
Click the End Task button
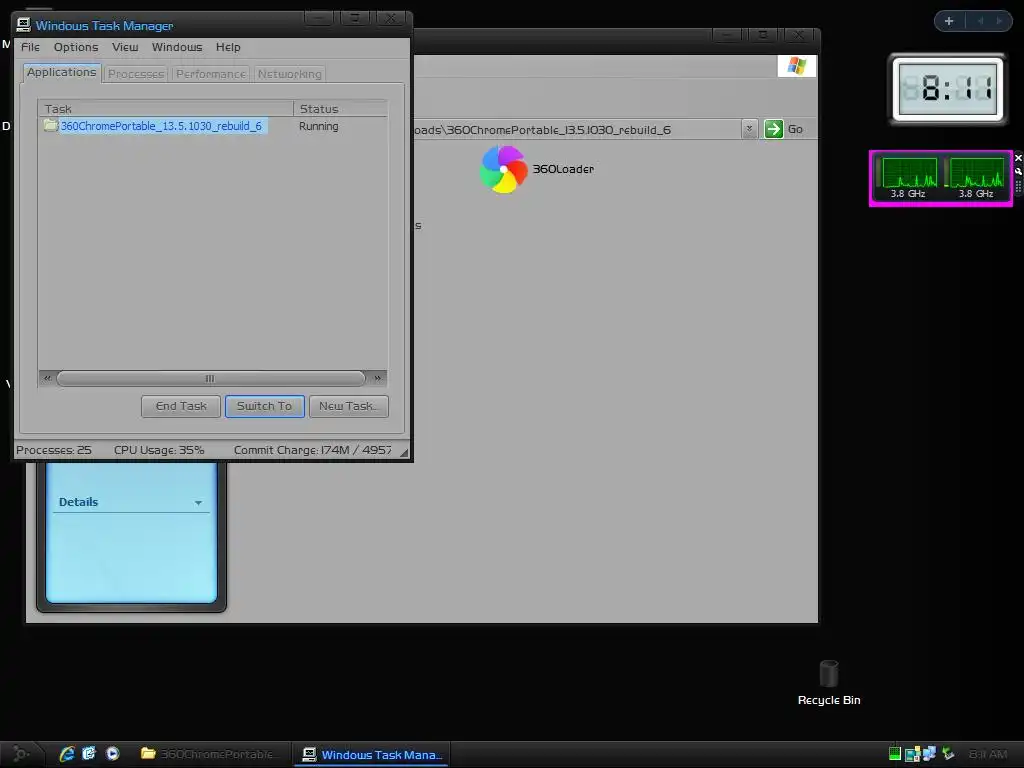(x=181, y=406)
